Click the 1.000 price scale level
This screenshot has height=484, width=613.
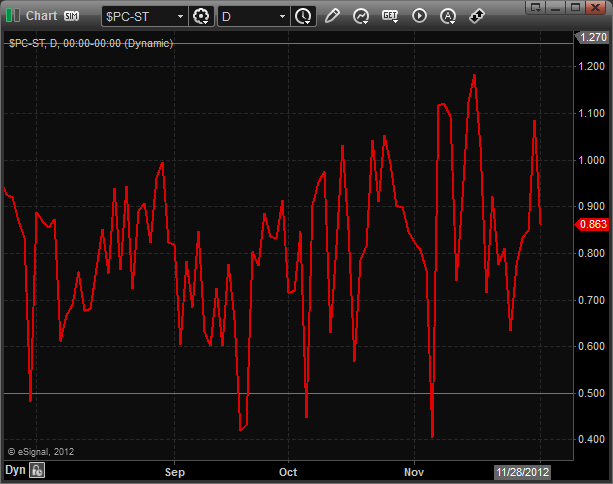pyautogui.click(x=592, y=160)
